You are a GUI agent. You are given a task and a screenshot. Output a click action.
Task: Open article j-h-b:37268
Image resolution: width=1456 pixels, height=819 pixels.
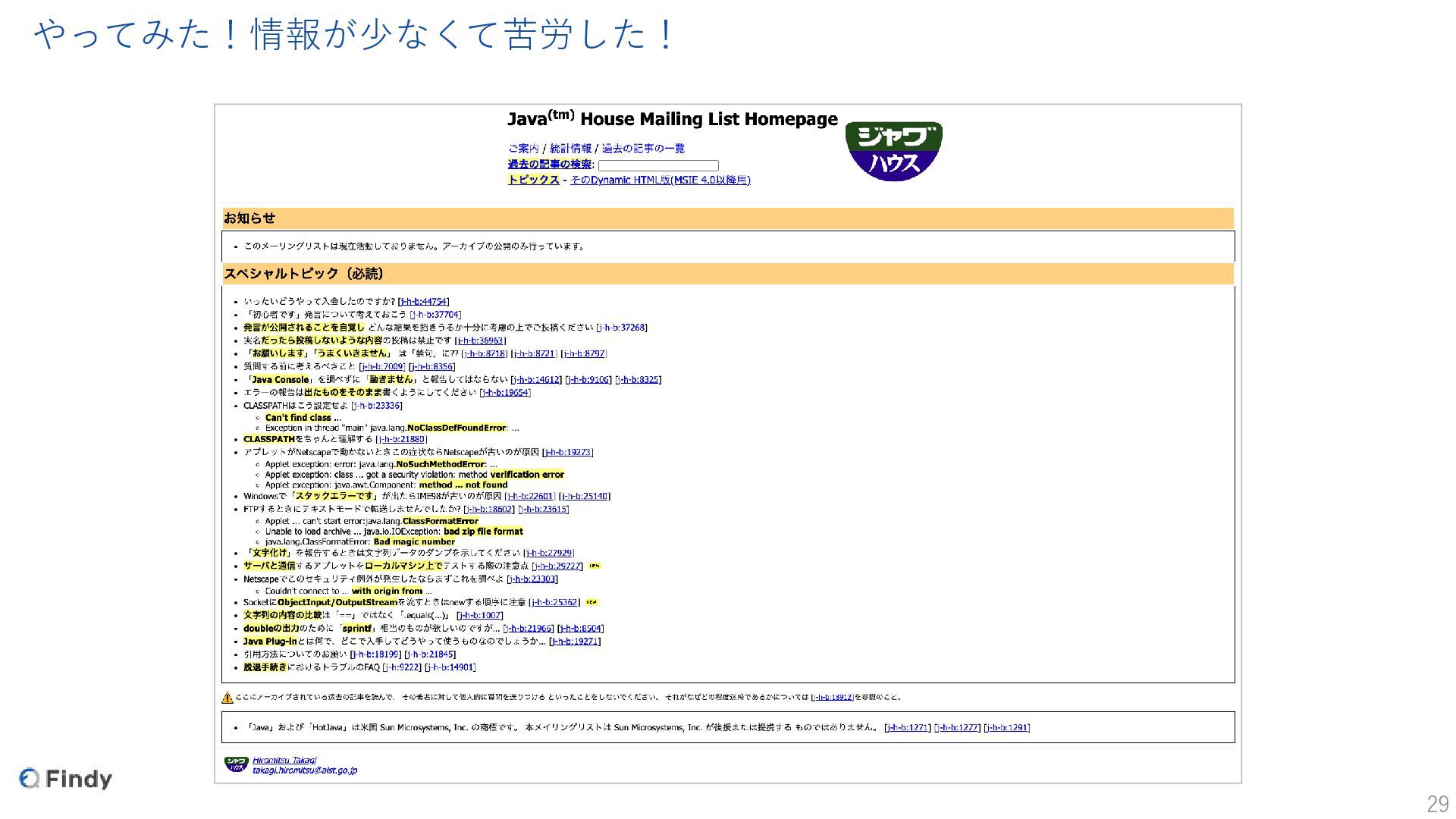point(622,328)
